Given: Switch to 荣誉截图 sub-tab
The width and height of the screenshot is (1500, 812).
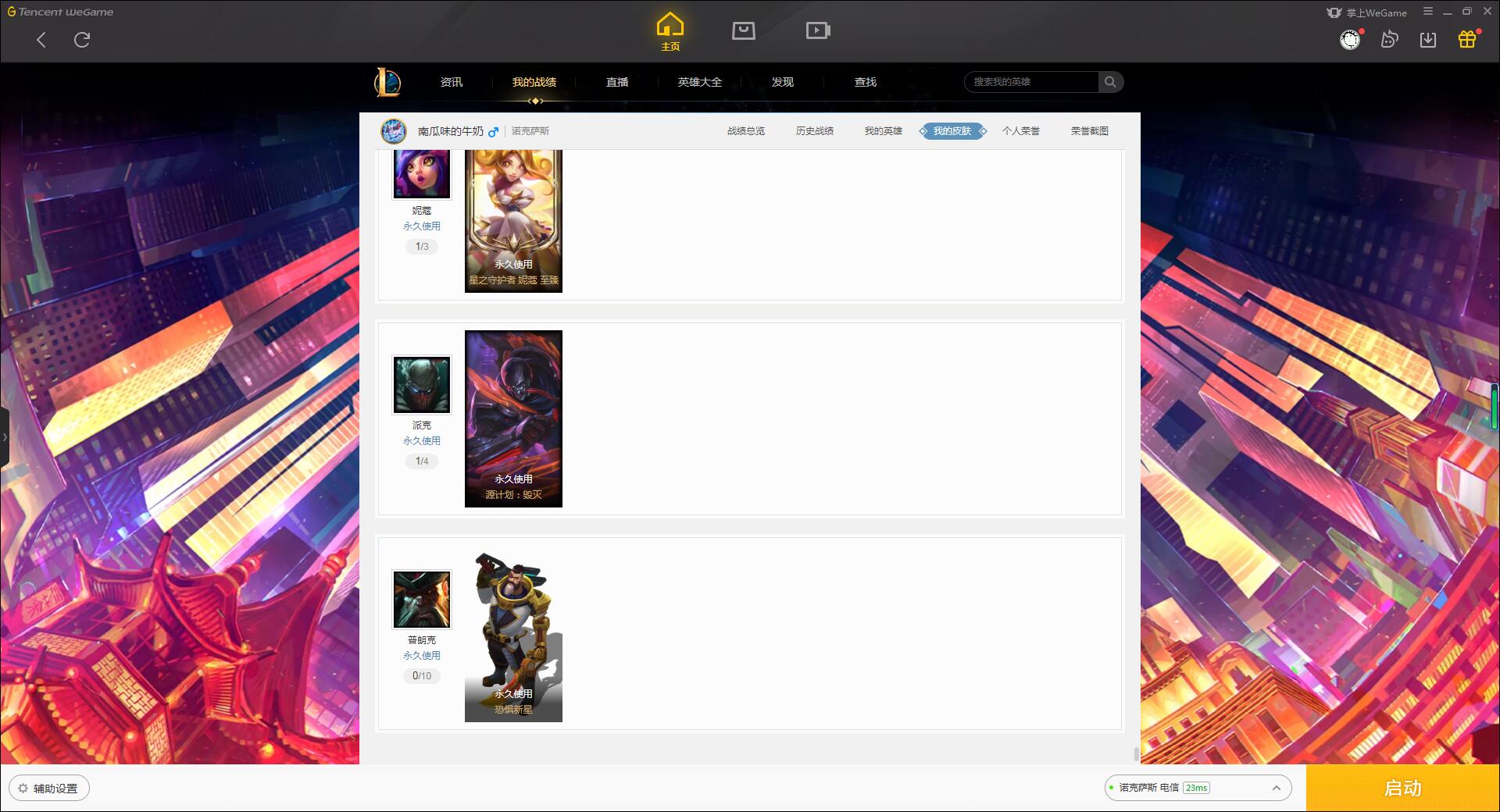Looking at the screenshot, I should 1090,131.
